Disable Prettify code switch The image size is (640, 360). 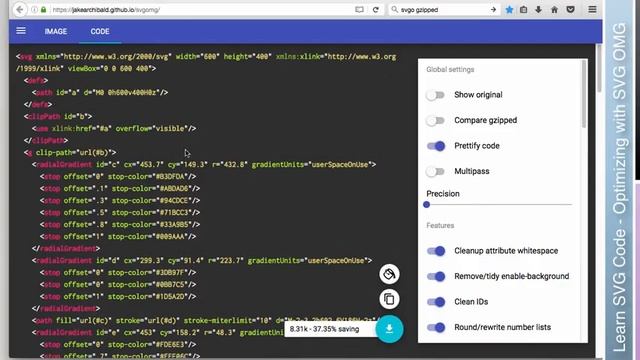(436, 146)
